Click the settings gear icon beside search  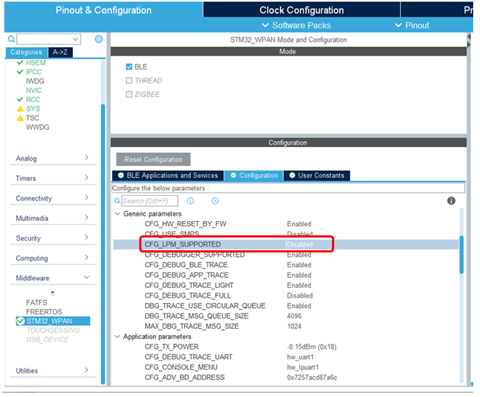click(99, 39)
